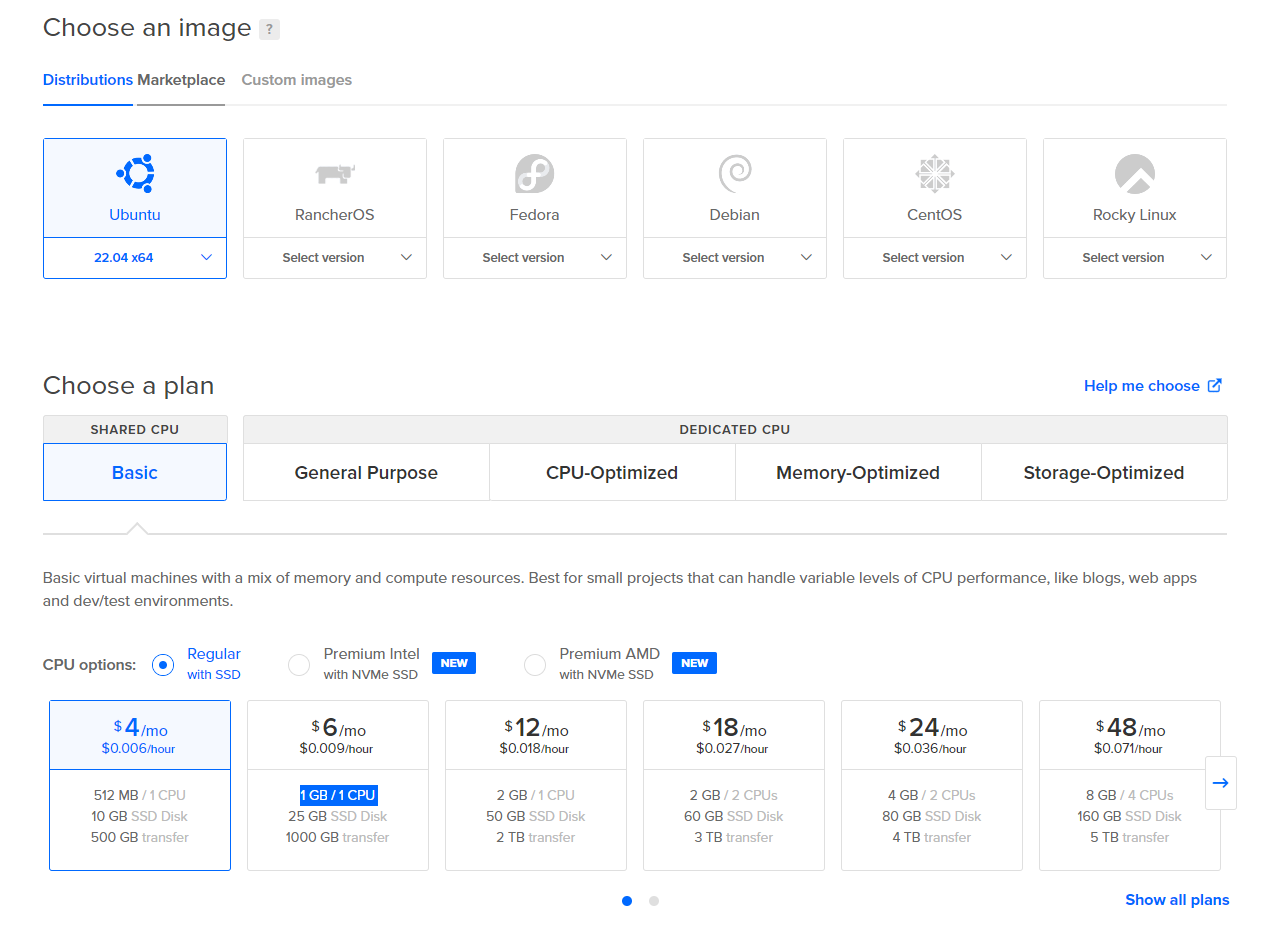Expand Fedora Select version dropdown
Screen dimensions: 1277x945
[x=534, y=258]
